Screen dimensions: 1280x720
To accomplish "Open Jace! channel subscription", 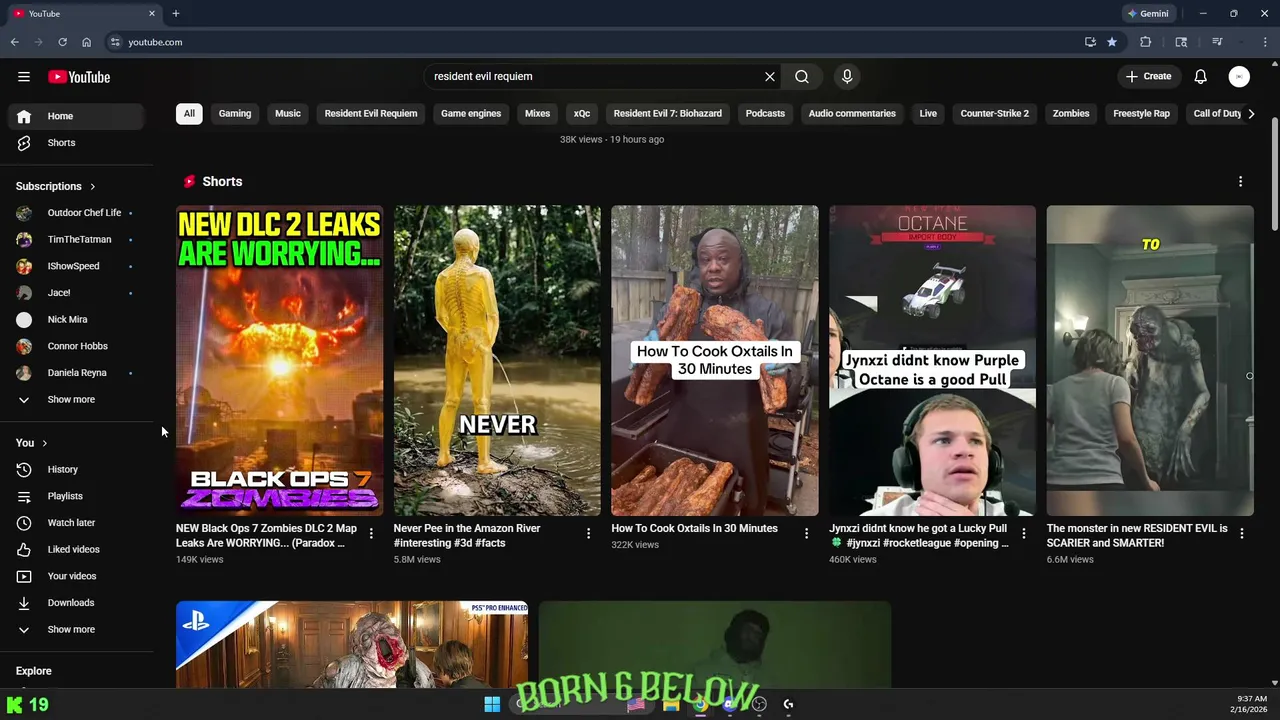I will [x=76, y=293].
